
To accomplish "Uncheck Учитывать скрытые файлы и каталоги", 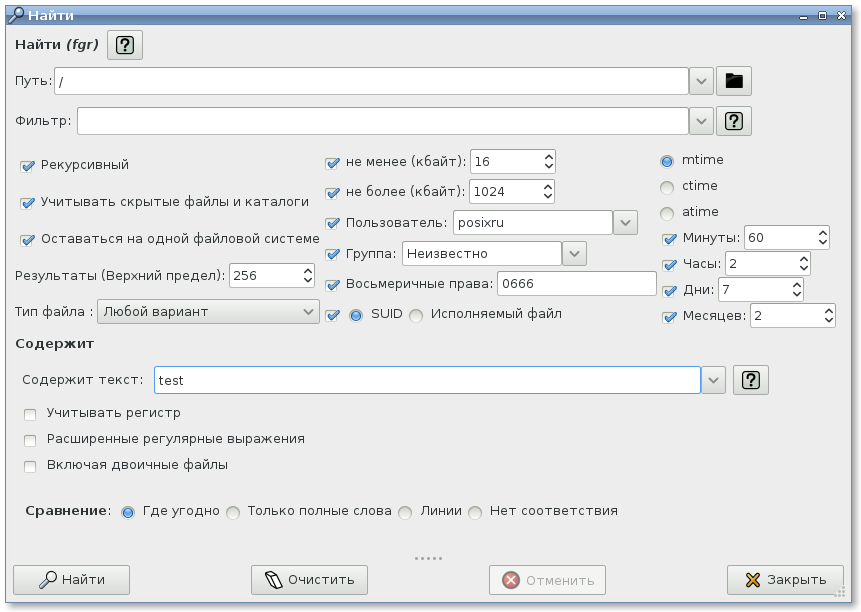I will [27, 203].
